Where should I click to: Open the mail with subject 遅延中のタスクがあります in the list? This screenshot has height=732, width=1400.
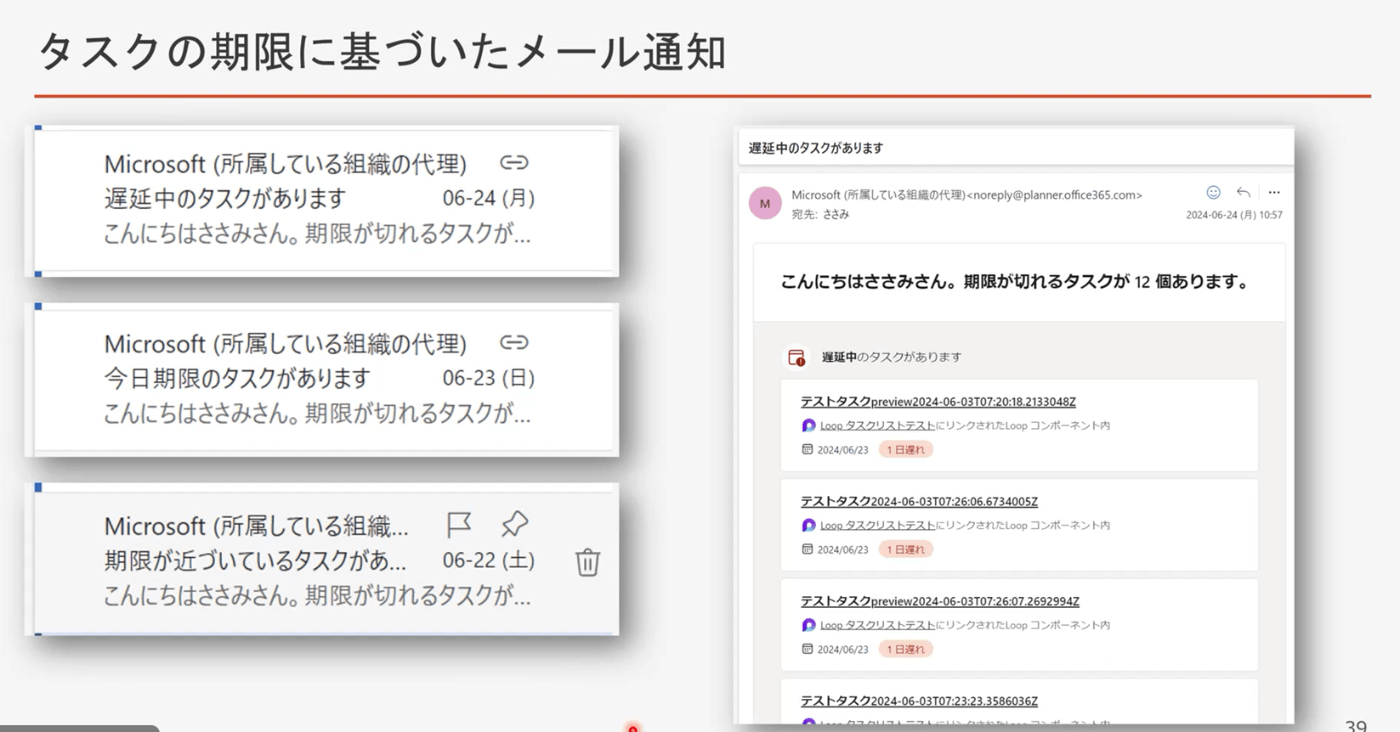[x=225, y=198]
